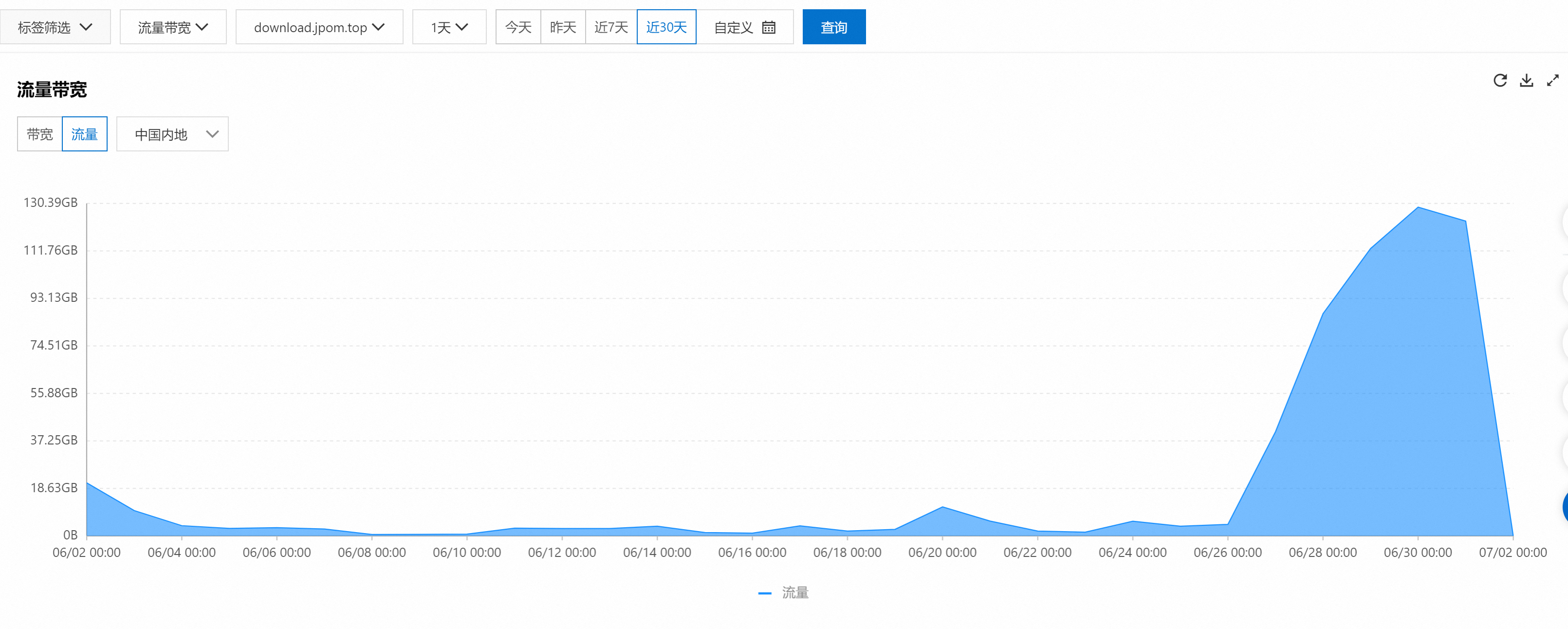Select the 昨天 time range
Image resolution: width=1568 pixels, height=629 pixels.
coord(563,27)
